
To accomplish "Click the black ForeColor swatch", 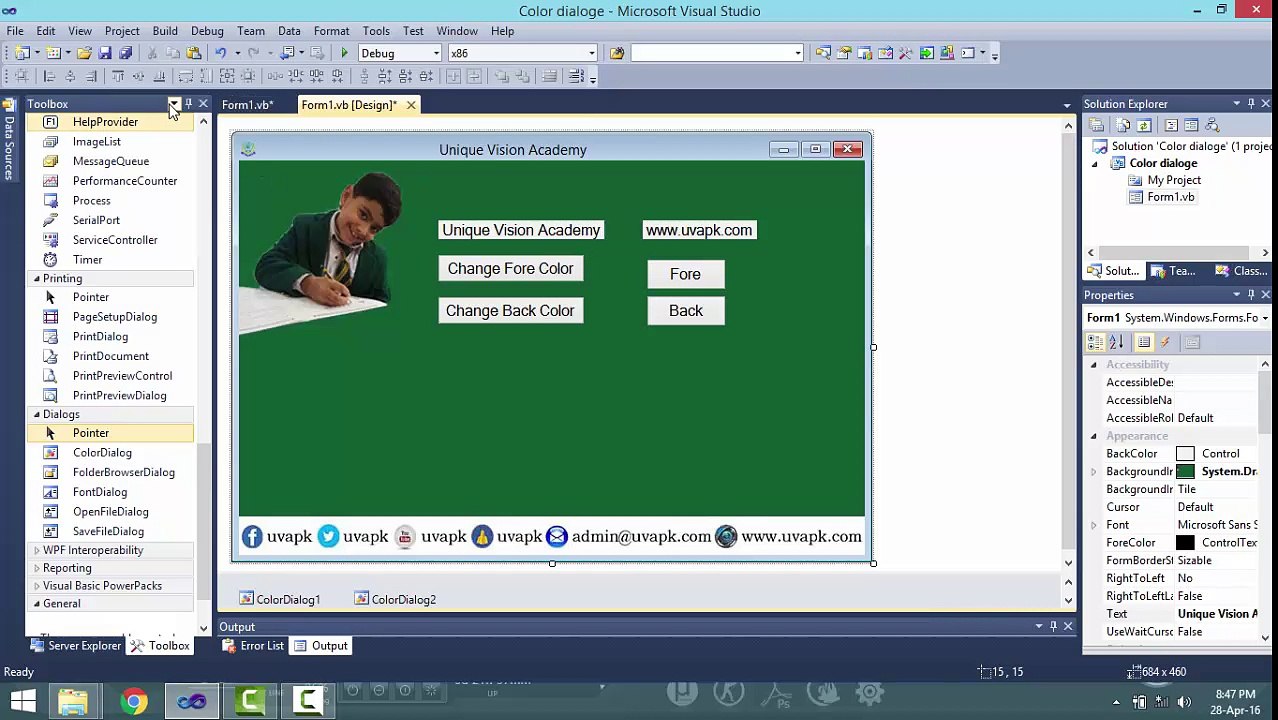I will pyautogui.click(x=1185, y=543).
